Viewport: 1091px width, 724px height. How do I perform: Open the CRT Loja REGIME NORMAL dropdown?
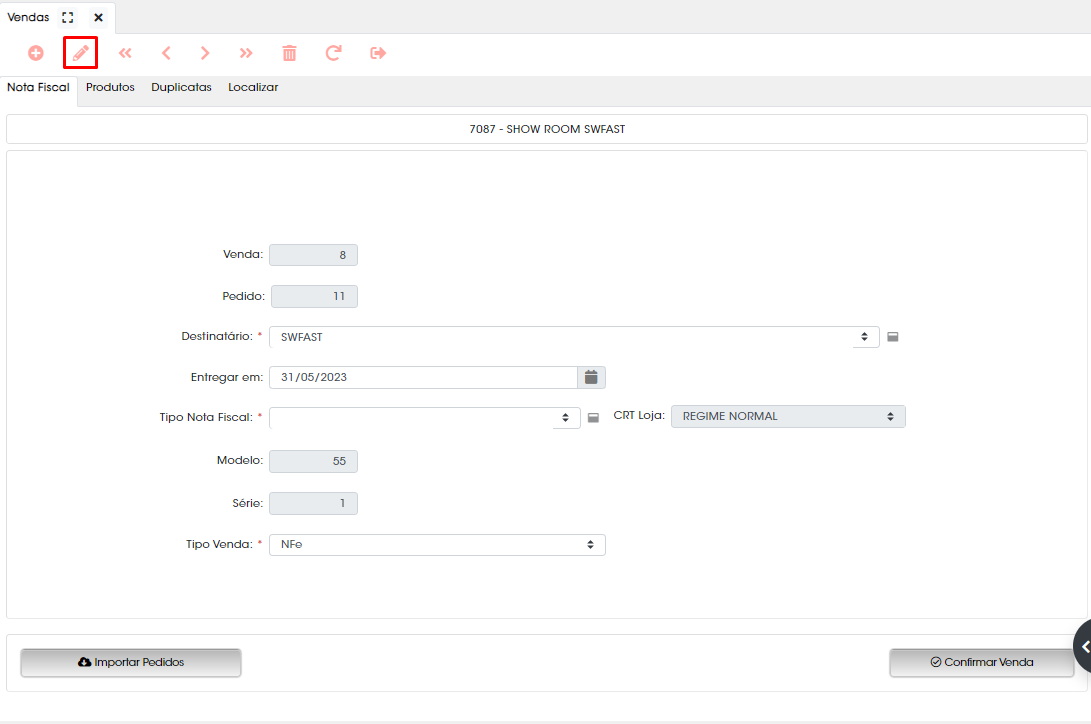[x=788, y=416]
